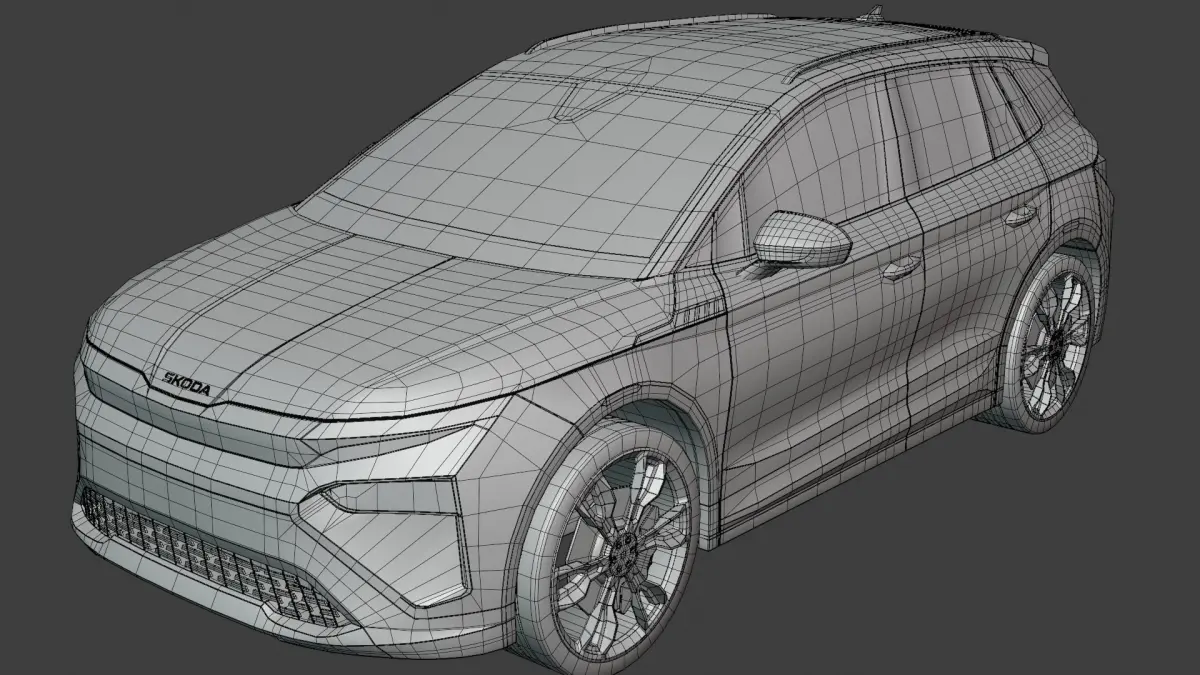Select the front door handle
1200x675 pixels.
click(x=901, y=266)
